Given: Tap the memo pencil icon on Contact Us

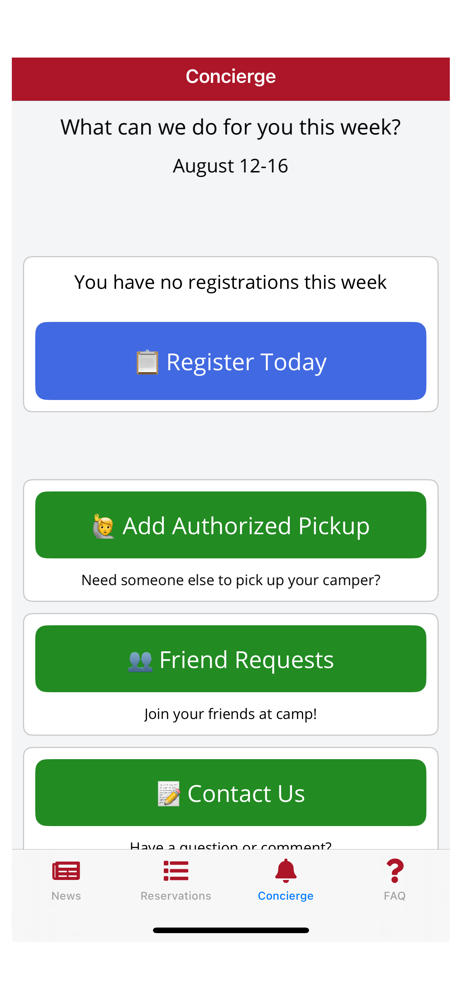Looking at the screenshot, I should [169, 794].
